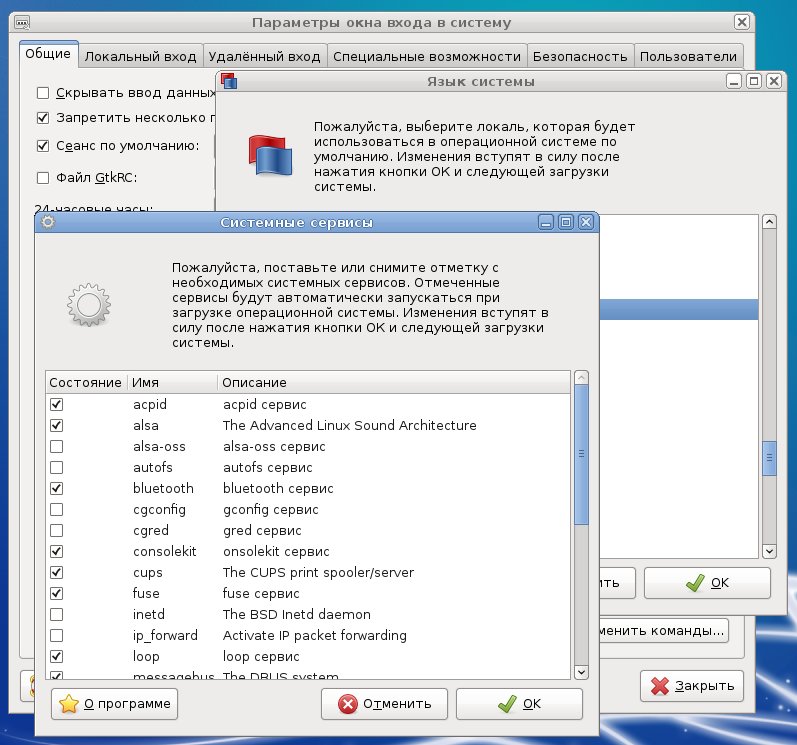Switch to the Общие tab
Image resolution: width=797 pixels, height=745 pixels.
pos(48,54)
